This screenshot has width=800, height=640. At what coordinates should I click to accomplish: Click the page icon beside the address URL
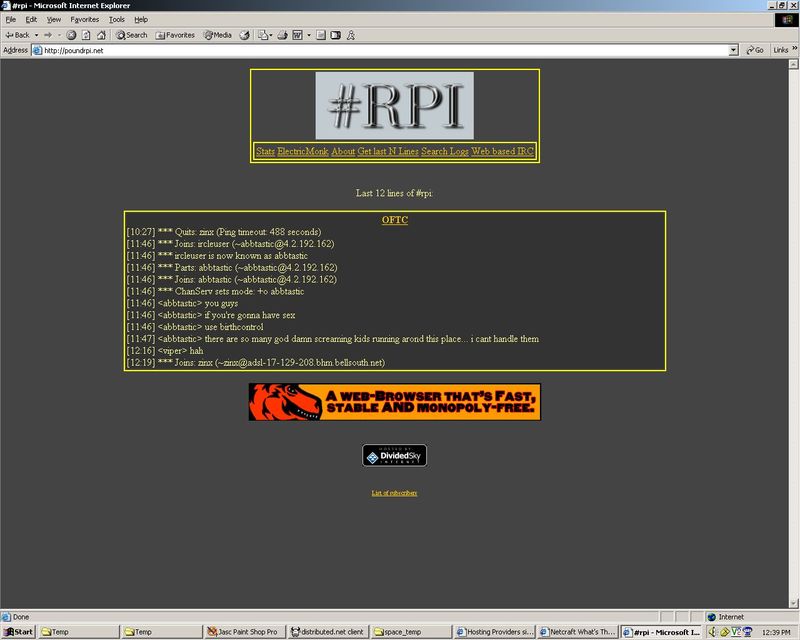click(37, 50)
